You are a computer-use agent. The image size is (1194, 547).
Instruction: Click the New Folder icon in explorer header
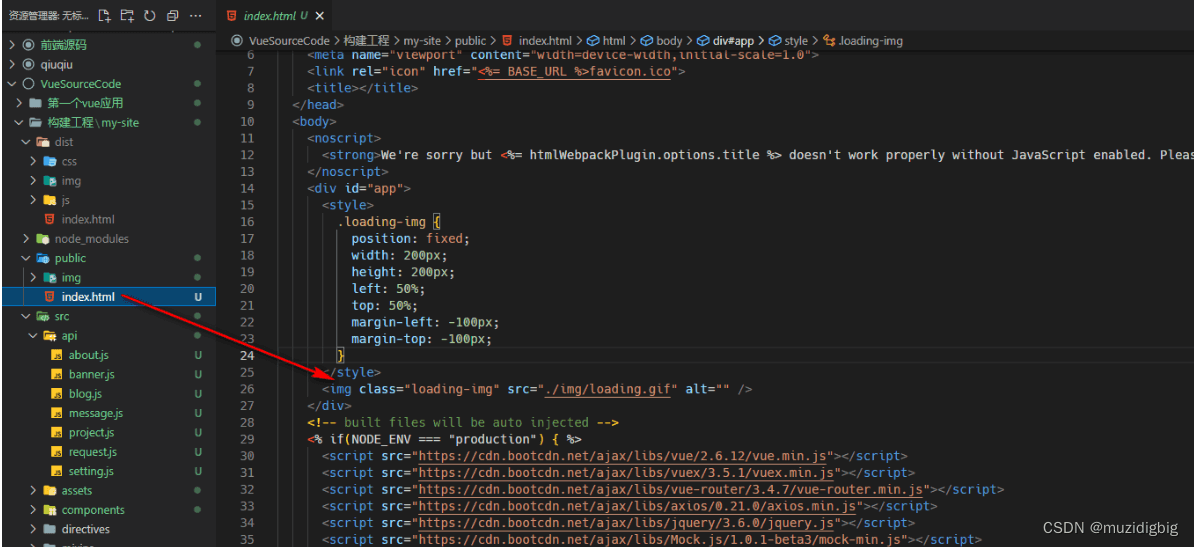pos(127,15)
